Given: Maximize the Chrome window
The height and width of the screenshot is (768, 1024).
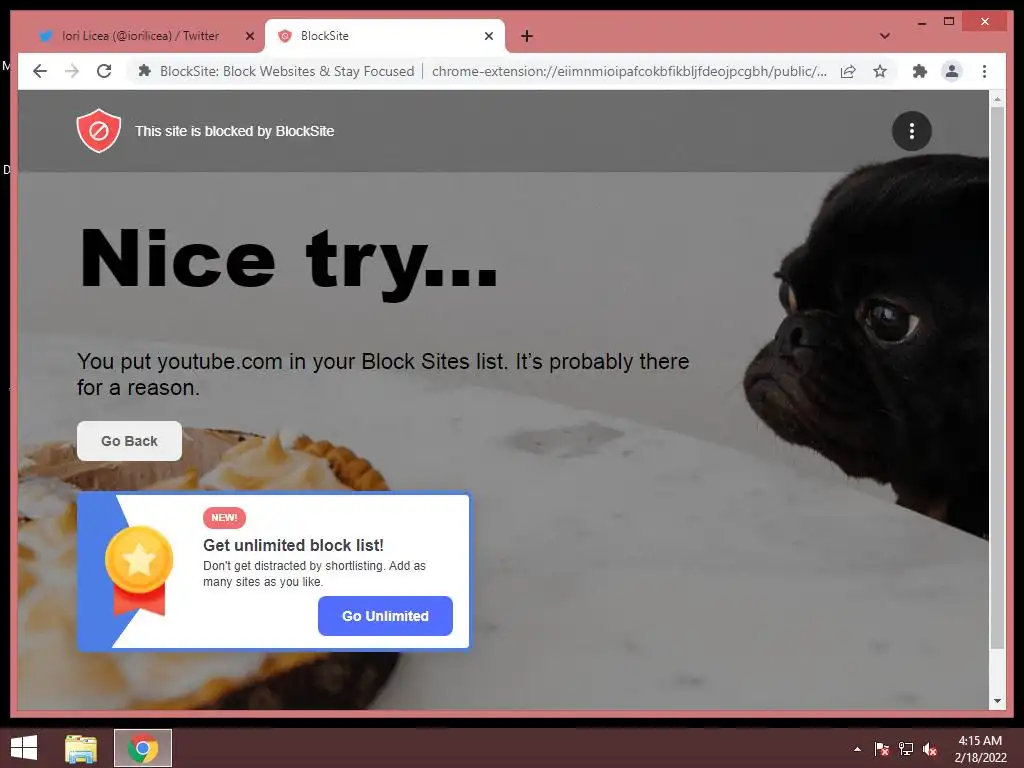Looking at the screenshot, I should [x=949, y=22].
